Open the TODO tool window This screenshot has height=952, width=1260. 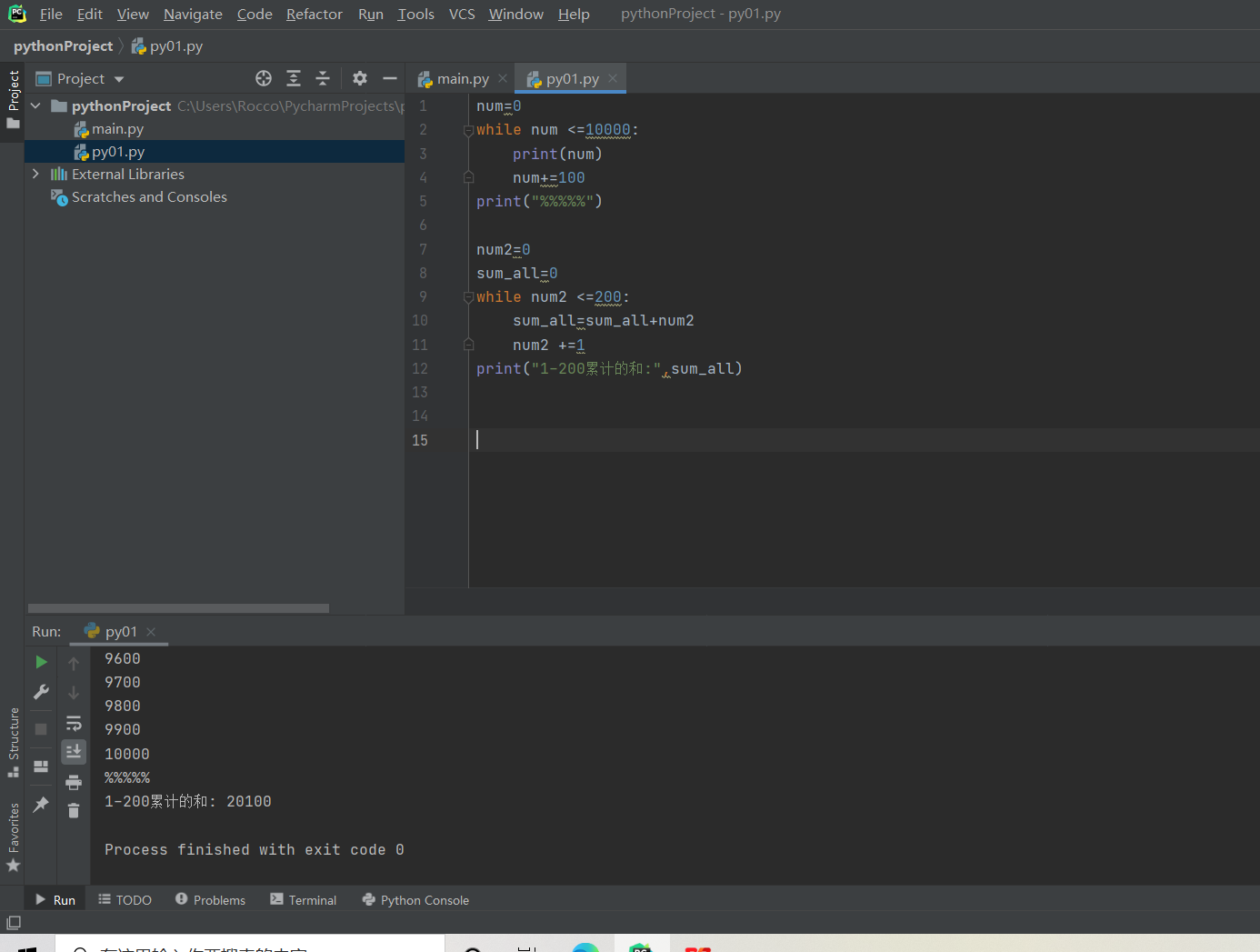(125, 900)
